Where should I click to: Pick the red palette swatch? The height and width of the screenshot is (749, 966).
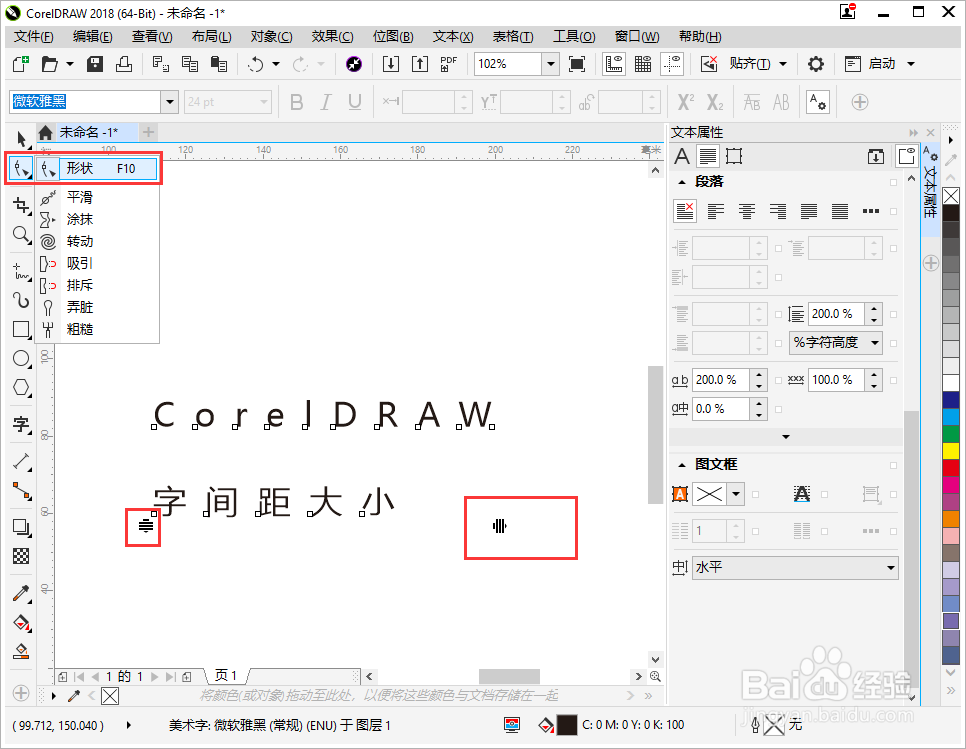point(951,468)
